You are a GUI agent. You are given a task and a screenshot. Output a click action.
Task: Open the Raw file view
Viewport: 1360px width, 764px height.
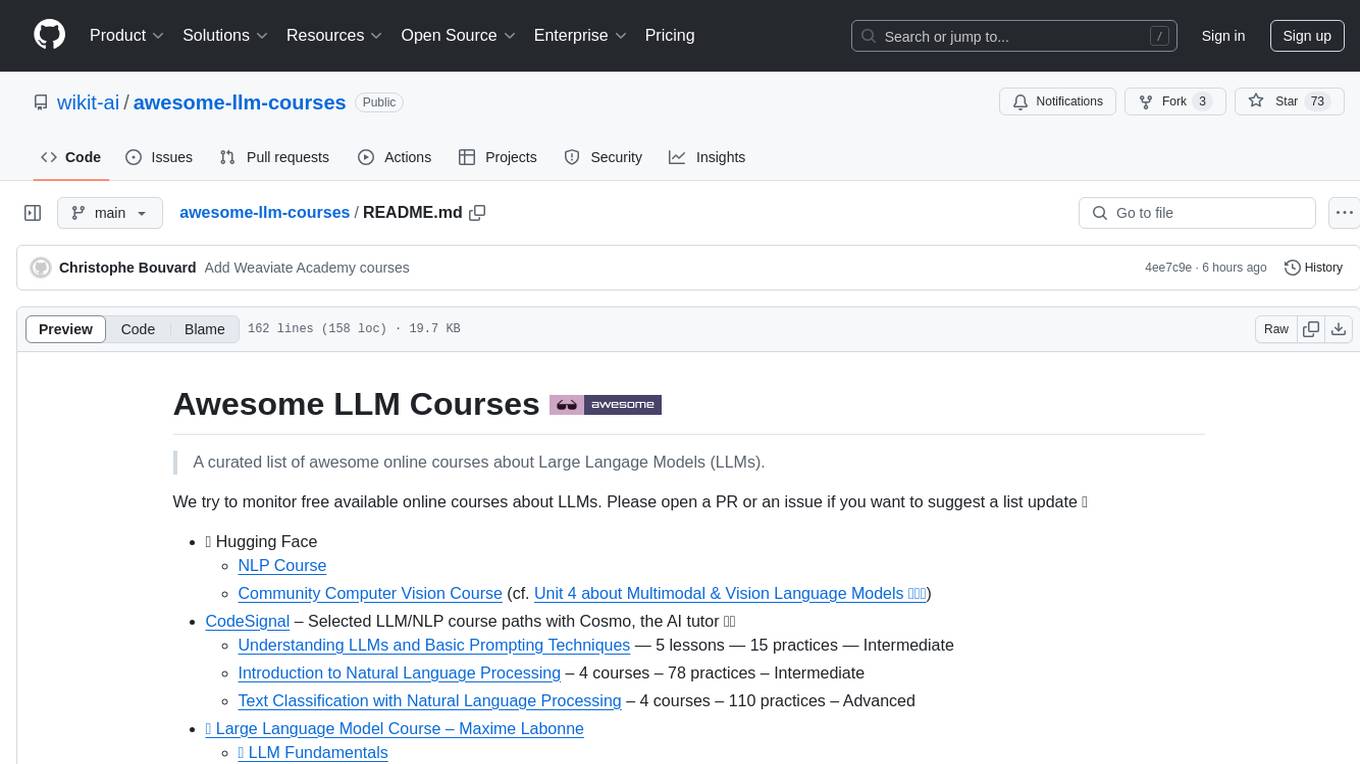(x=1276, y=329)
